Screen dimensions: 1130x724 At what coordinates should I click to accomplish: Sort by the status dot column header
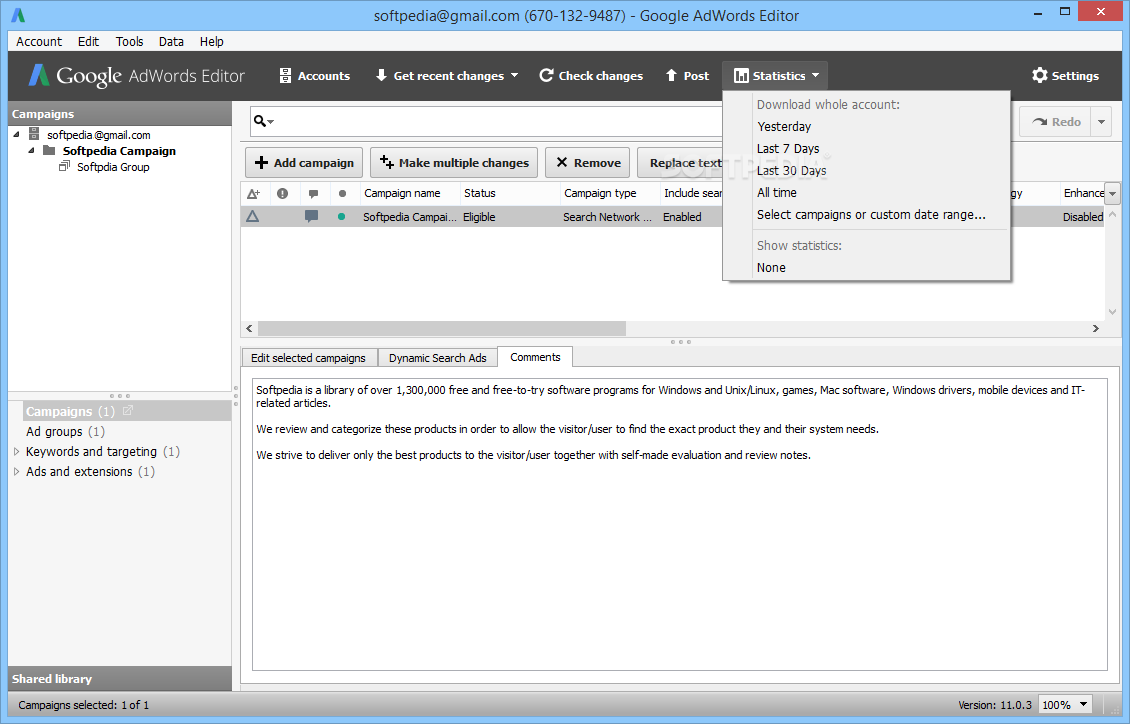point(342,193)
